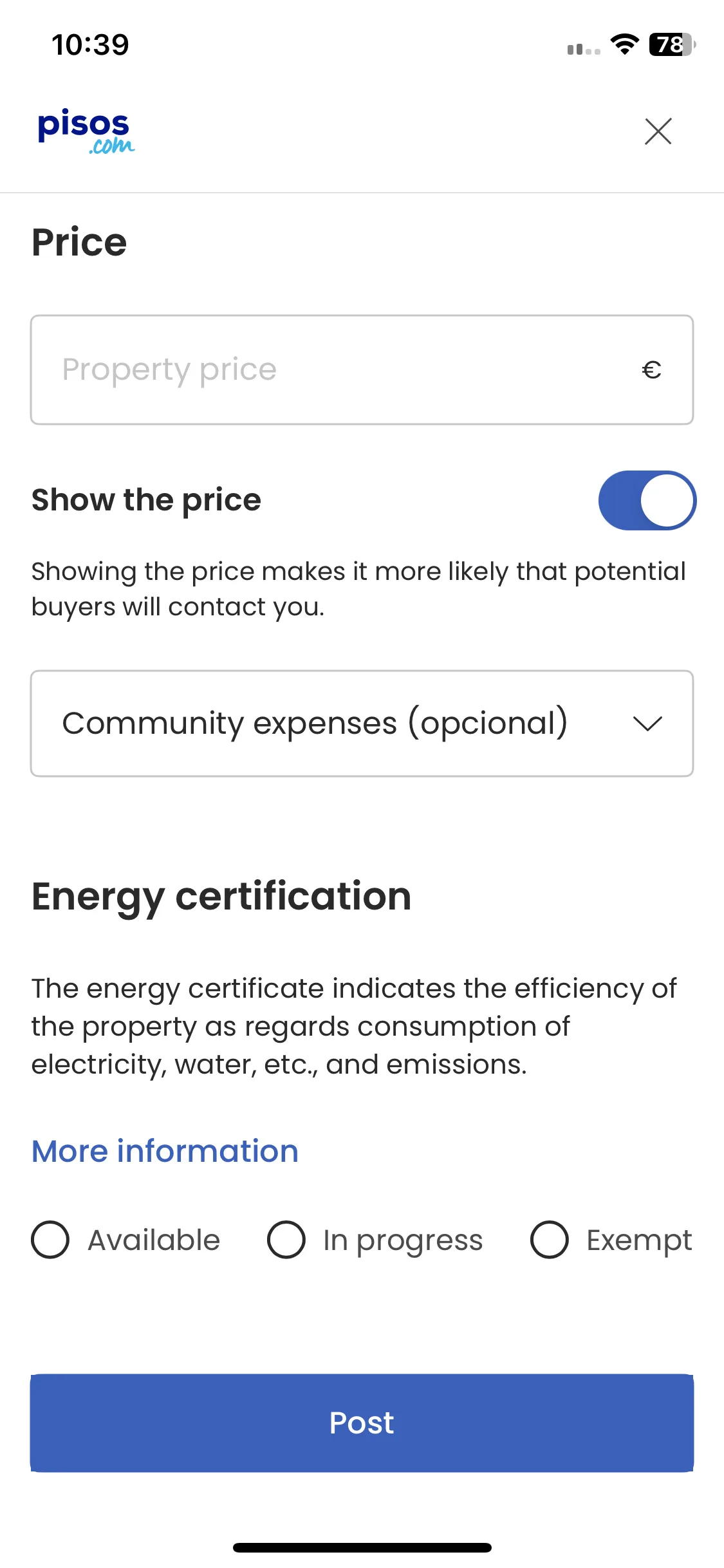Tap the euro currency symbol
Screen dimensions: 724x1568
click(x=651, y=370)
